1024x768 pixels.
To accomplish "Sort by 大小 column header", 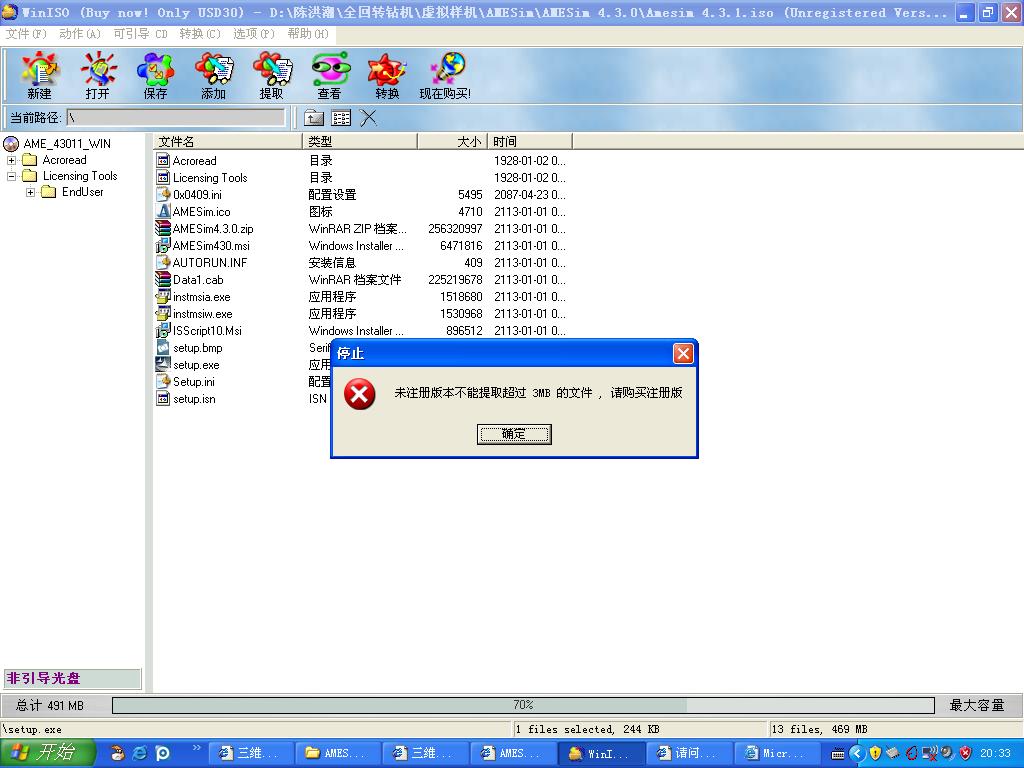I will pos(453,141).
